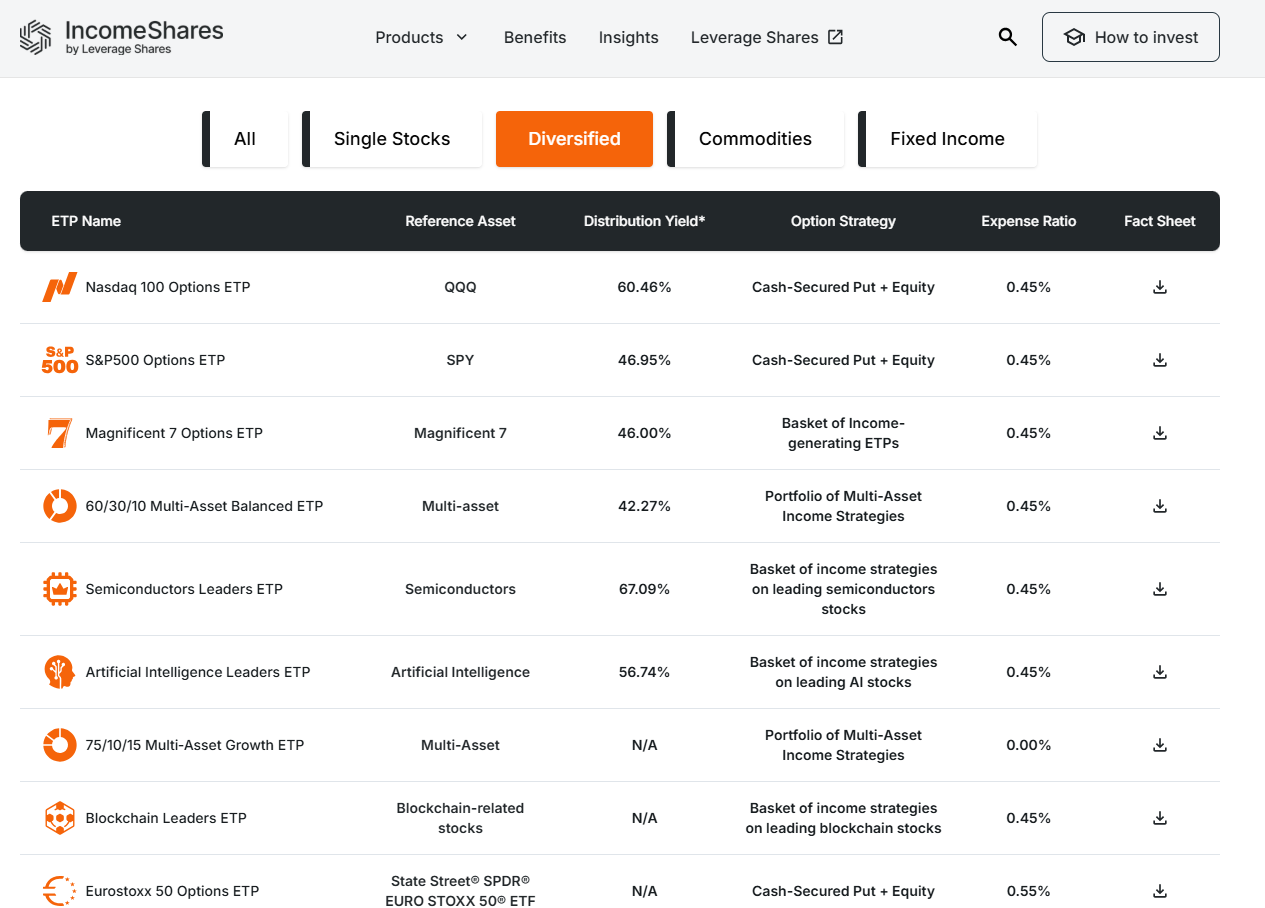Switch to the Commodities tab
Viewport: 1265px width, 908px height.
[755, 139]
